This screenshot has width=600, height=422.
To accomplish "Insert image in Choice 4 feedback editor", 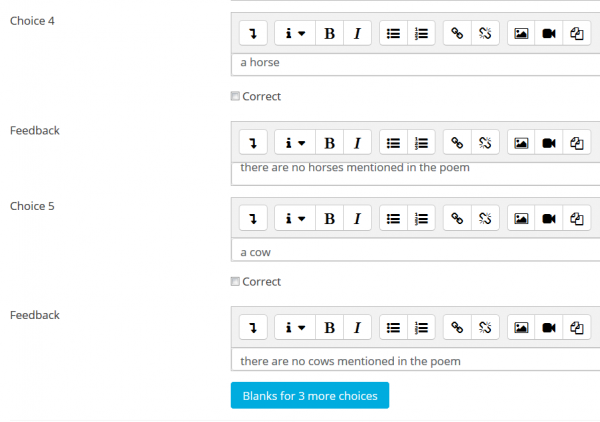I will pos(521,143).
